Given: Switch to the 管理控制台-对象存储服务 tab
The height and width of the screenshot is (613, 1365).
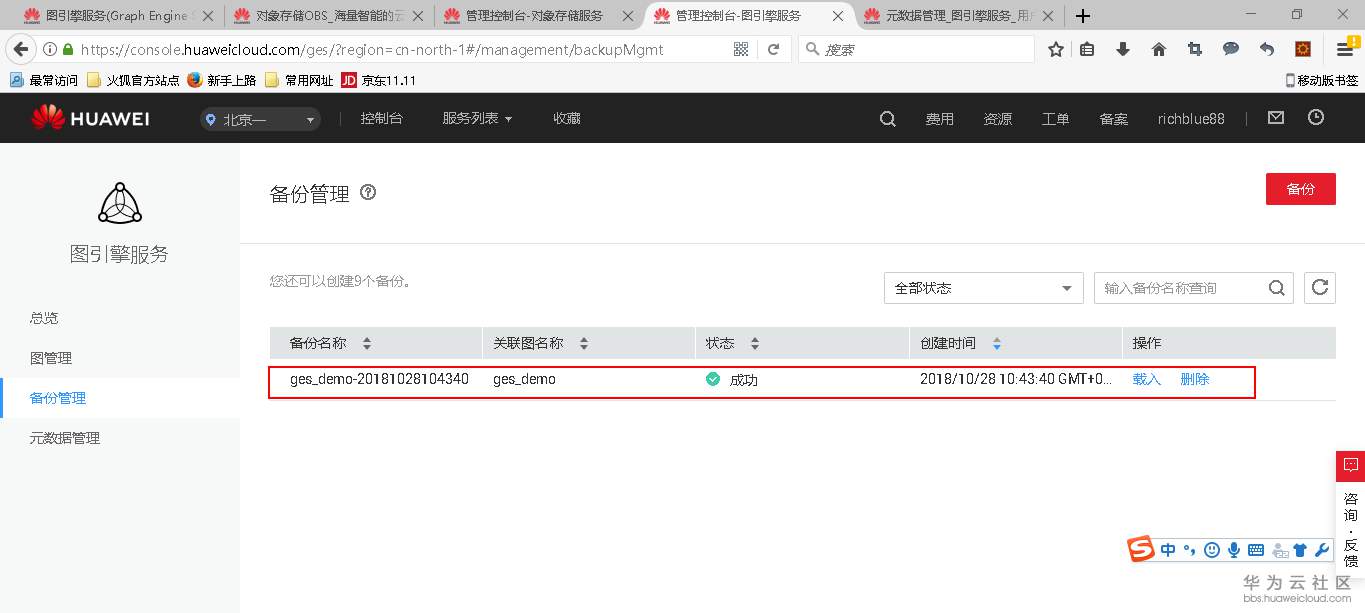Looking at the screenshot, I should 540,16.
